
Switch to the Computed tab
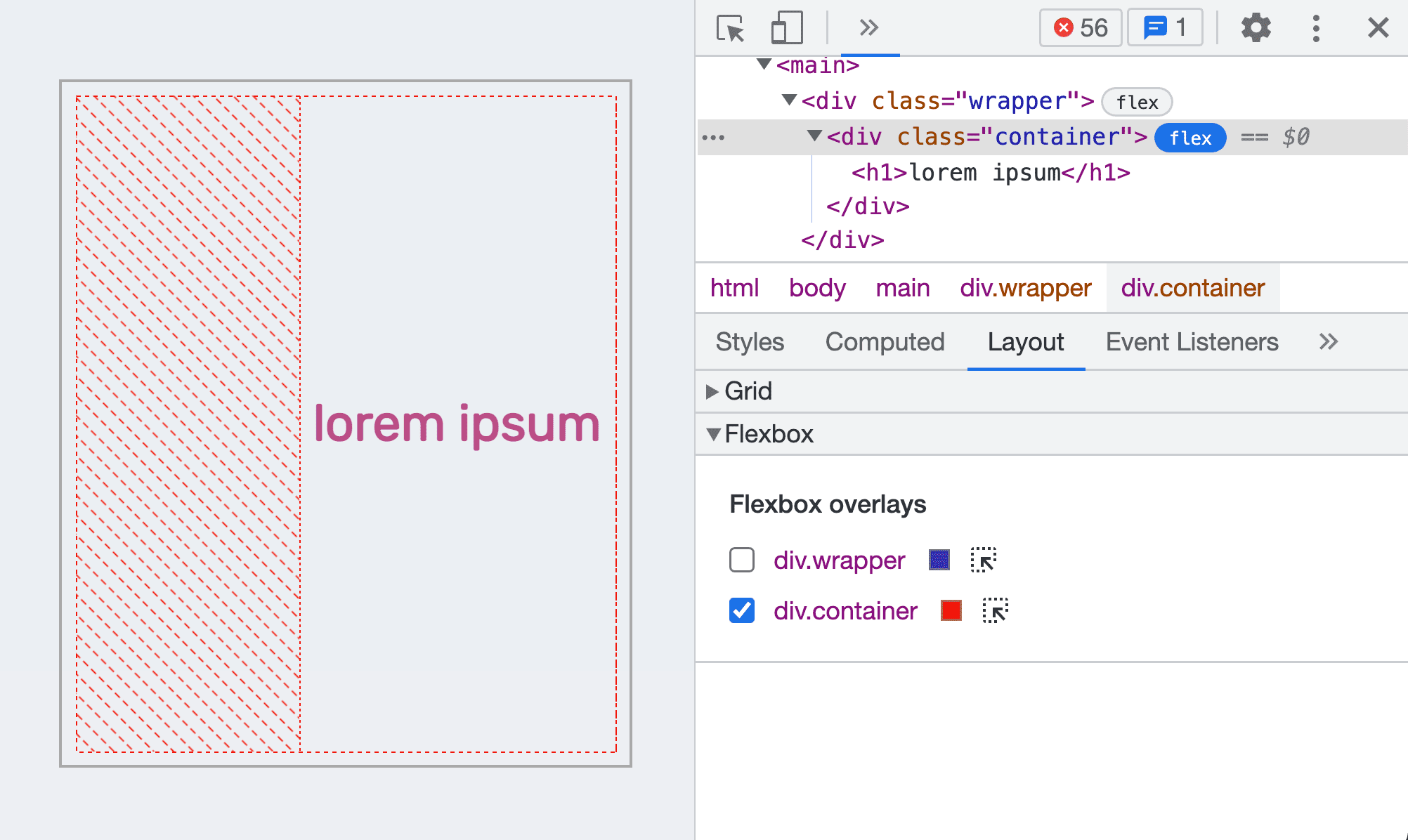point(884,341)
